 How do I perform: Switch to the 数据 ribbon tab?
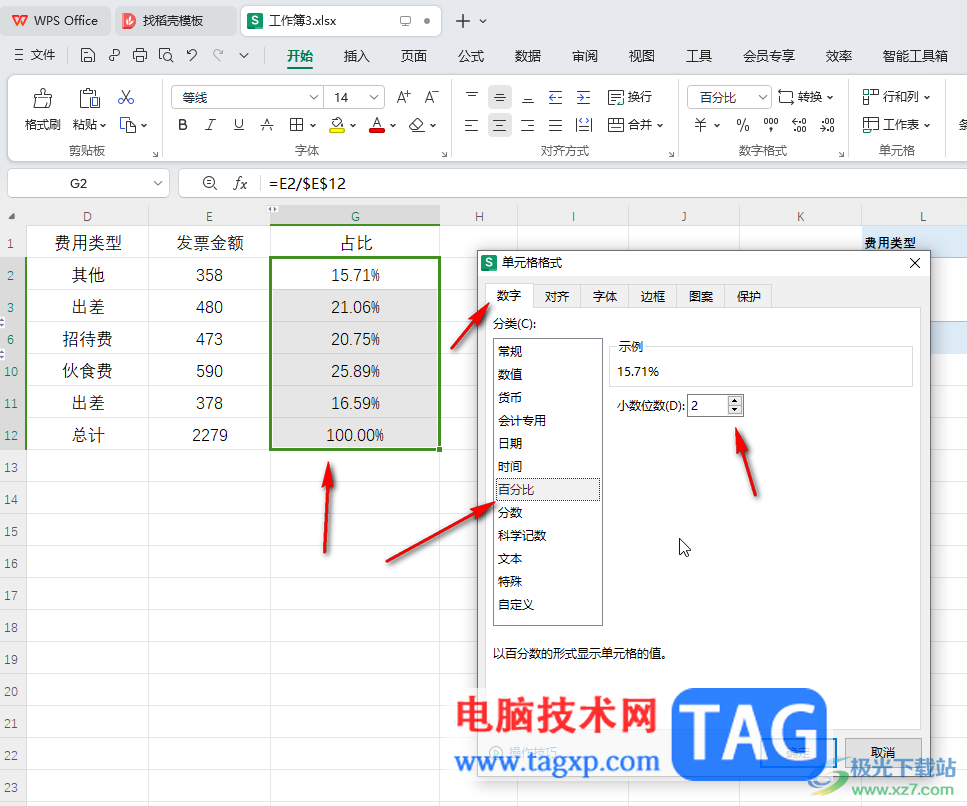528,56
